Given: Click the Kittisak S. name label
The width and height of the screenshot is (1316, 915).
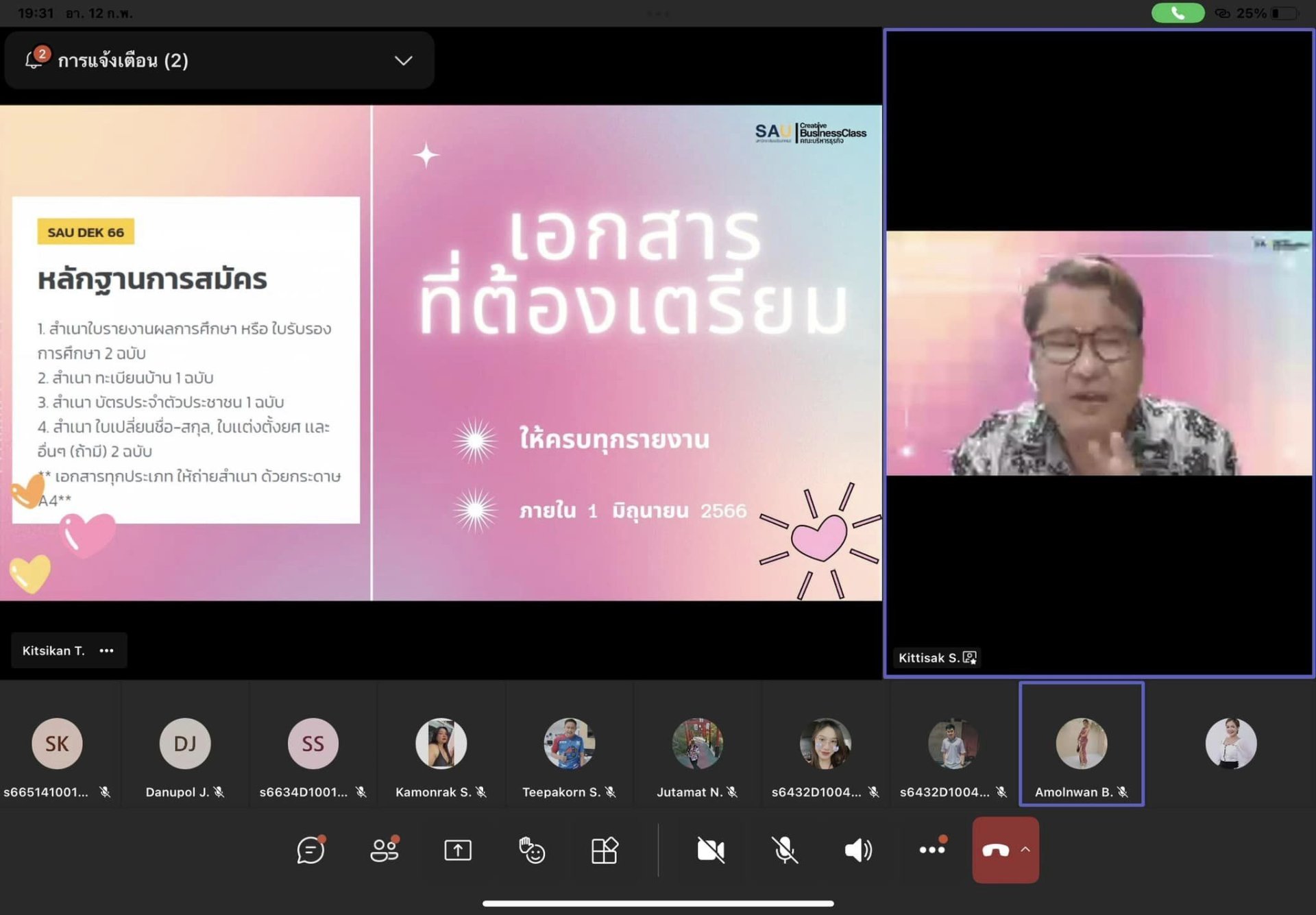Looking at the screenshot, I should [x=929, y=657].
